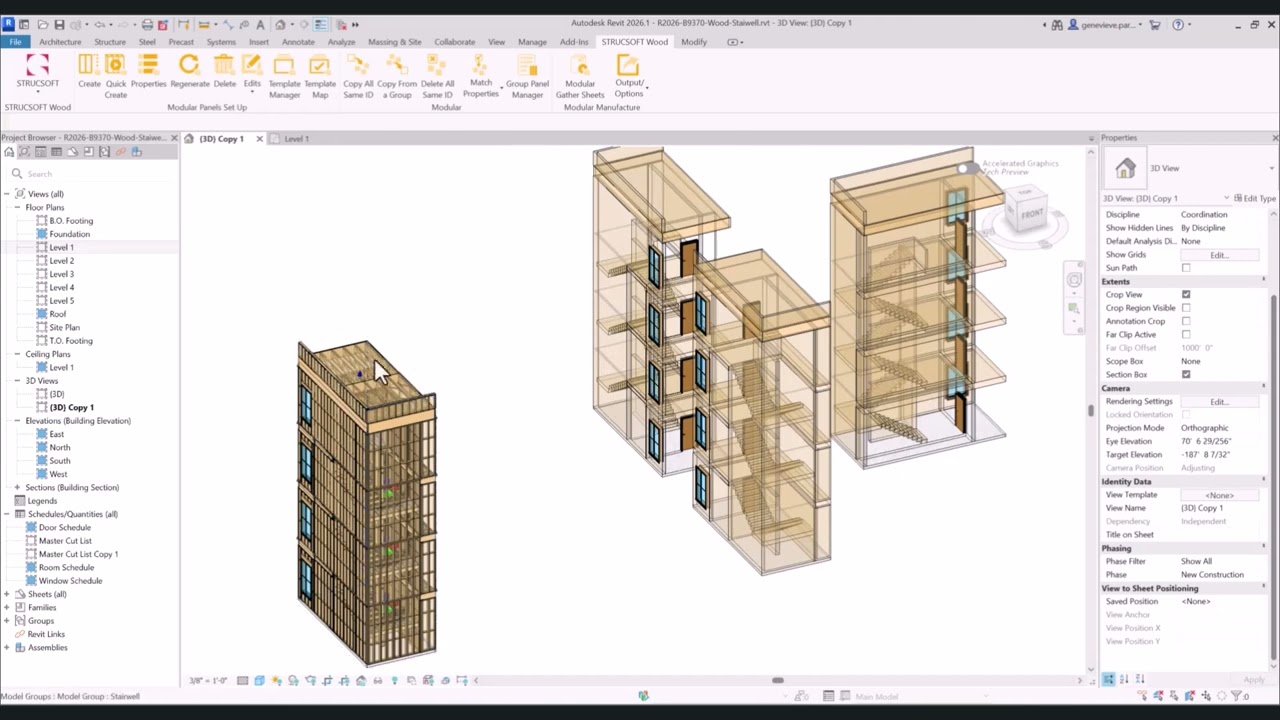Click the Detail Level icon in view bar
The image size is (1280, 720).
[242, 681]
